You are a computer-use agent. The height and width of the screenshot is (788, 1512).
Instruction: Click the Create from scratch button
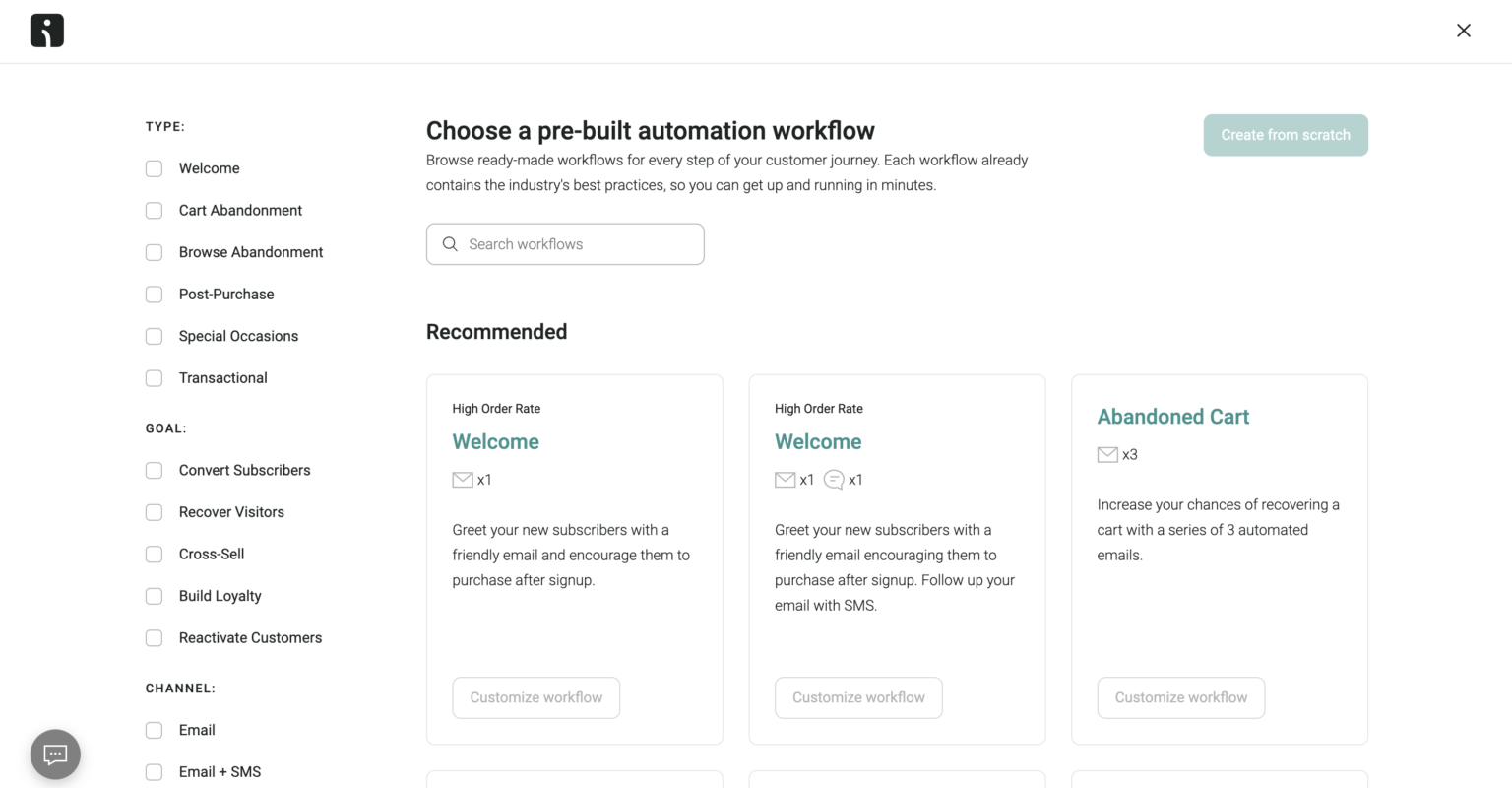pos(1286,135)
